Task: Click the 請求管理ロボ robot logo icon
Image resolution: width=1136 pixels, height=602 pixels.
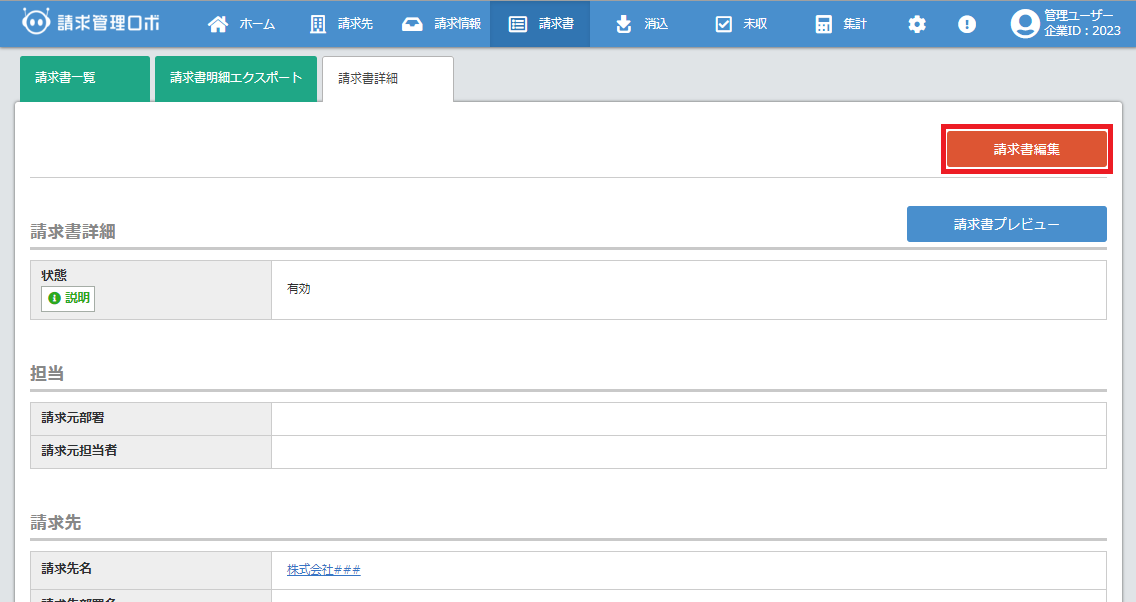Action: click(x=36, y=23)
